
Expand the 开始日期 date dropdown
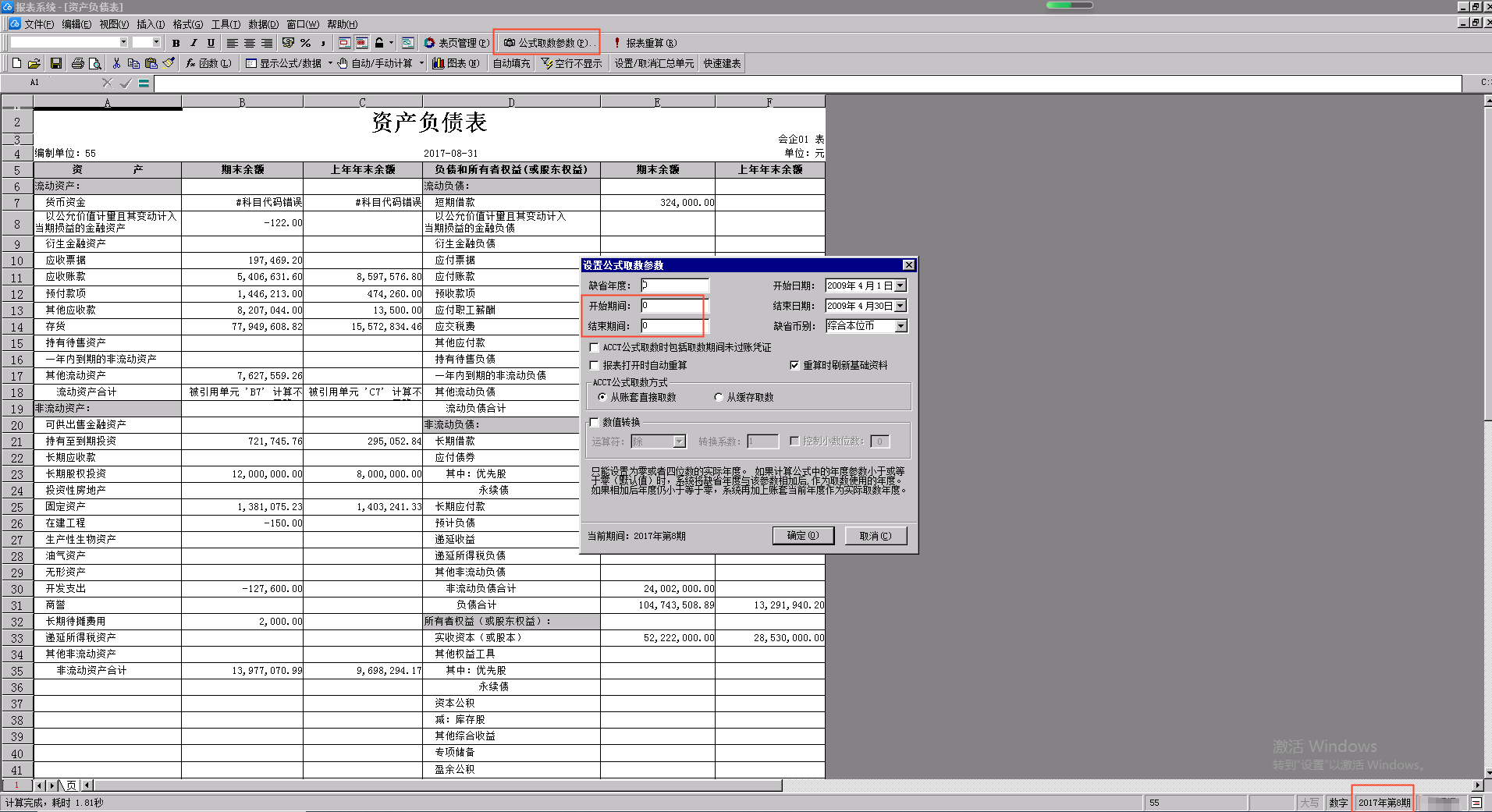click(x=901, y=286)
